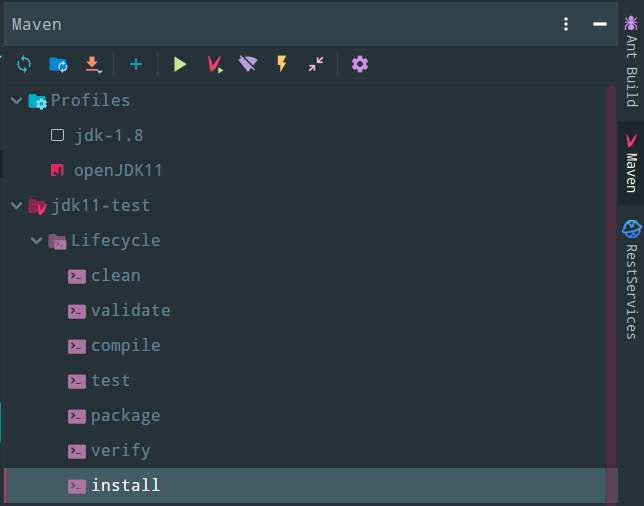Open the RestServices side tab
Viewport: 644px width, 506px height.
(x=631, y=280)
